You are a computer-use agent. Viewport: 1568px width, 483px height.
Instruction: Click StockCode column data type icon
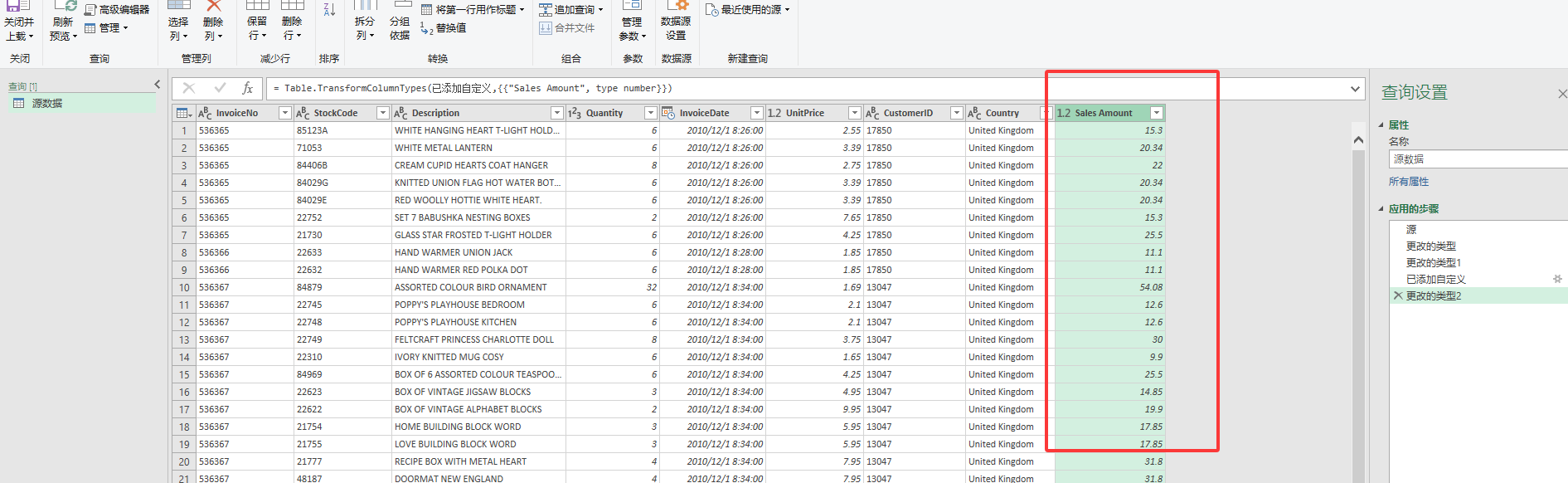(x=303, y=113)
